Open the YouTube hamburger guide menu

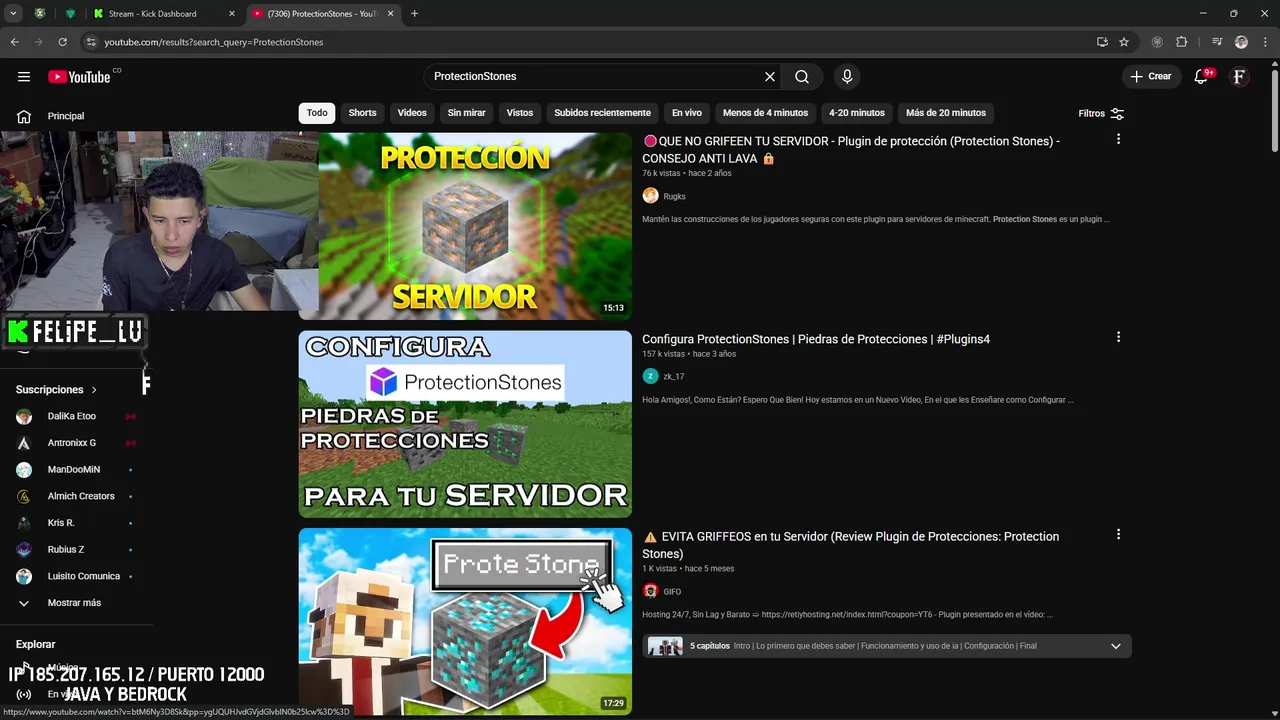pyautogui.click(x=24, y=77)
